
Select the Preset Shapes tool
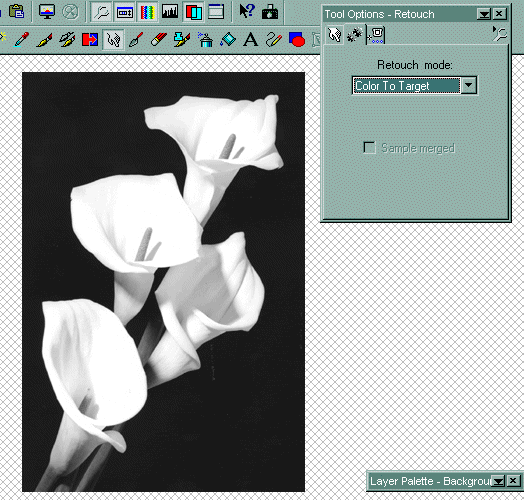click(297, 39)
